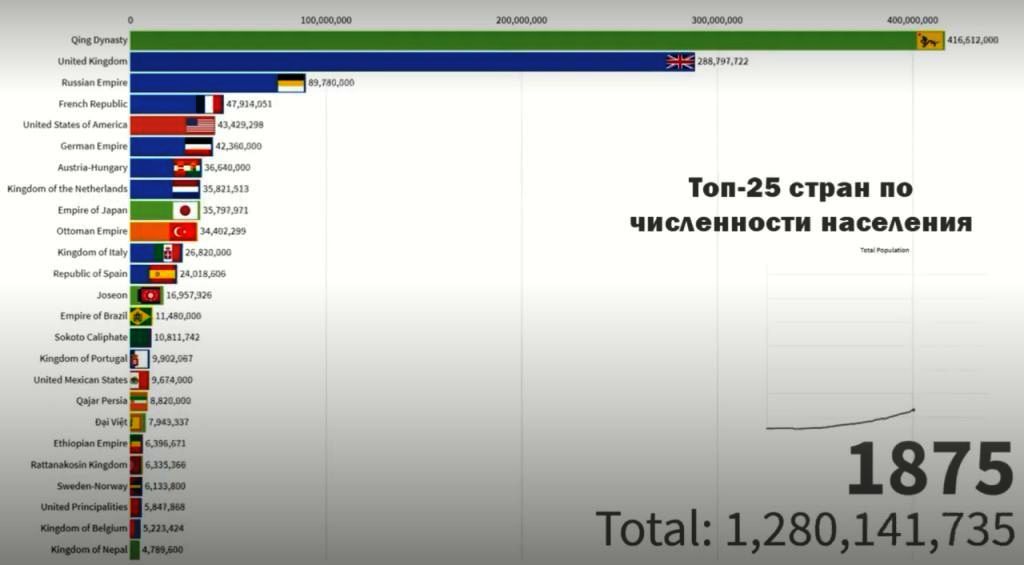Click the United Kingdom Union Jack flag
Screen dimensions: 1024x565
[x=680, y=61]
